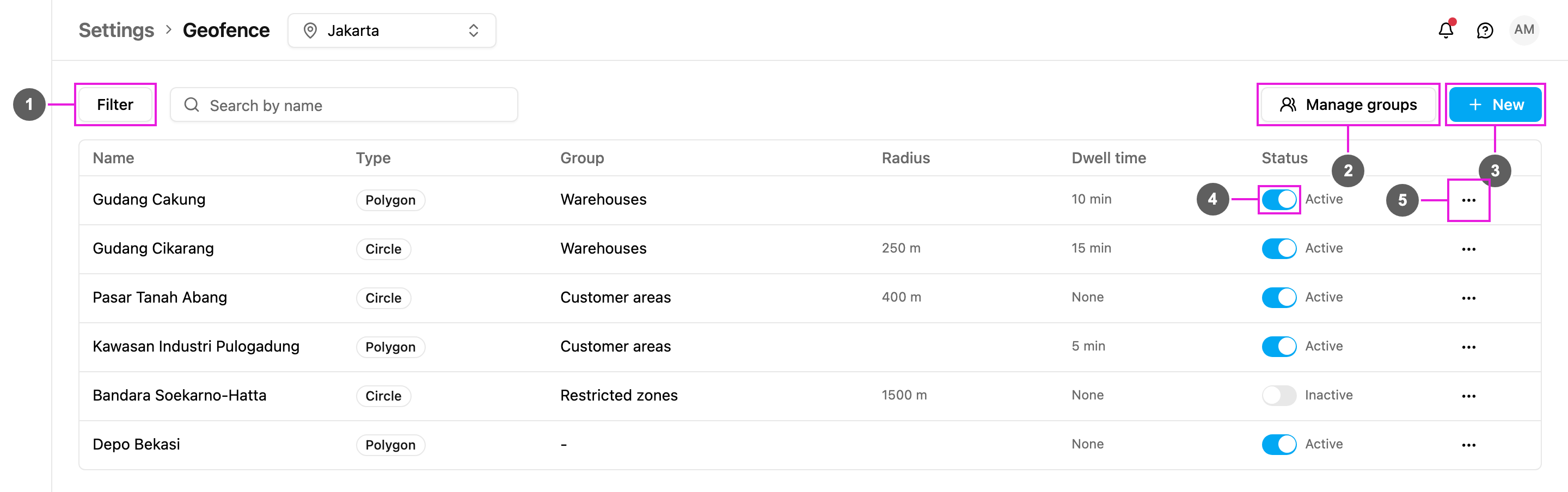Toggle Gudang Cakung status switch
This screenshot has width=1568, height=492.
pyautogui.click(x=1279, y=200)
